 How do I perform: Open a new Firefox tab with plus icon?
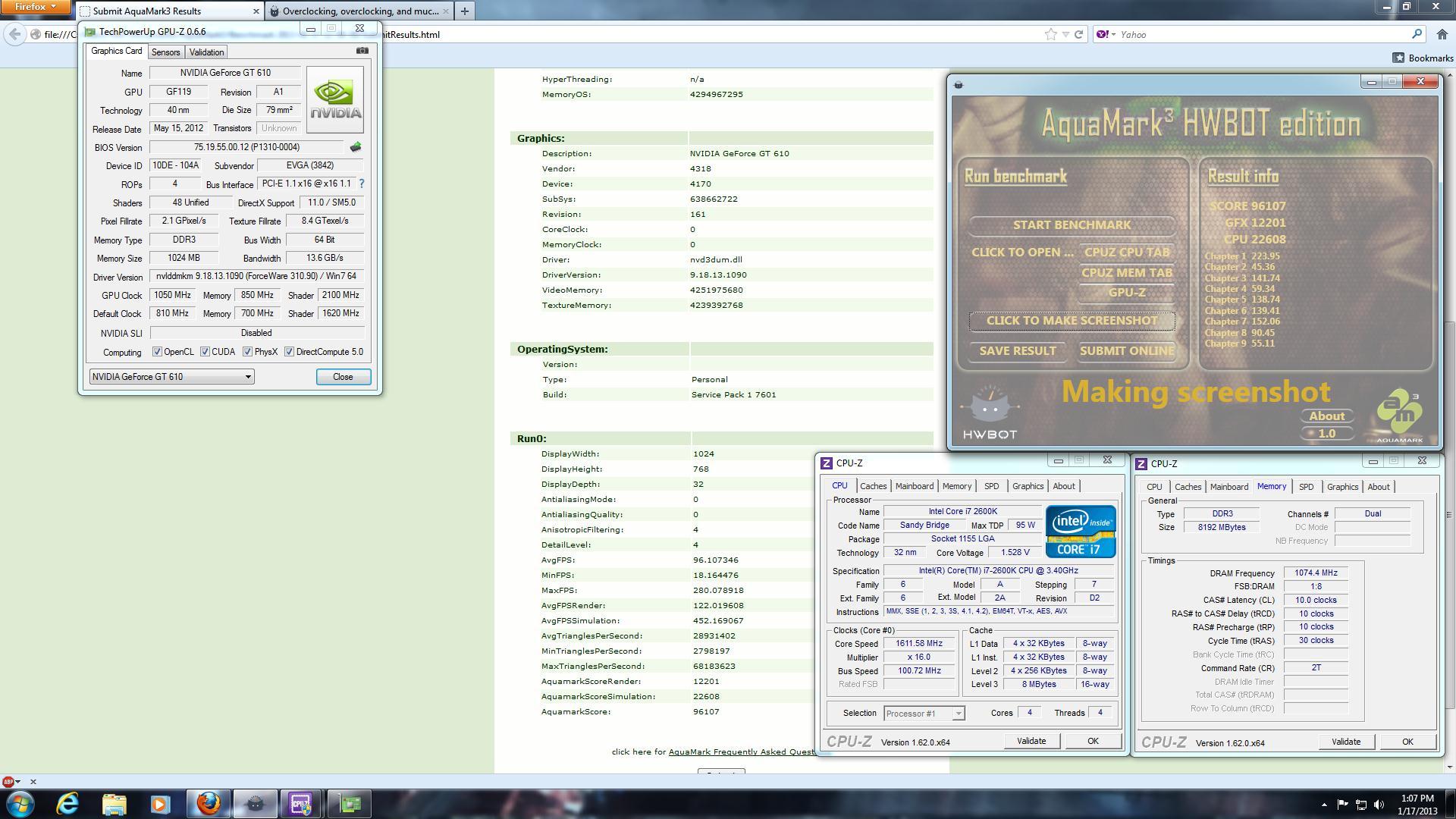pyautogui.click(x=464, y=11)
